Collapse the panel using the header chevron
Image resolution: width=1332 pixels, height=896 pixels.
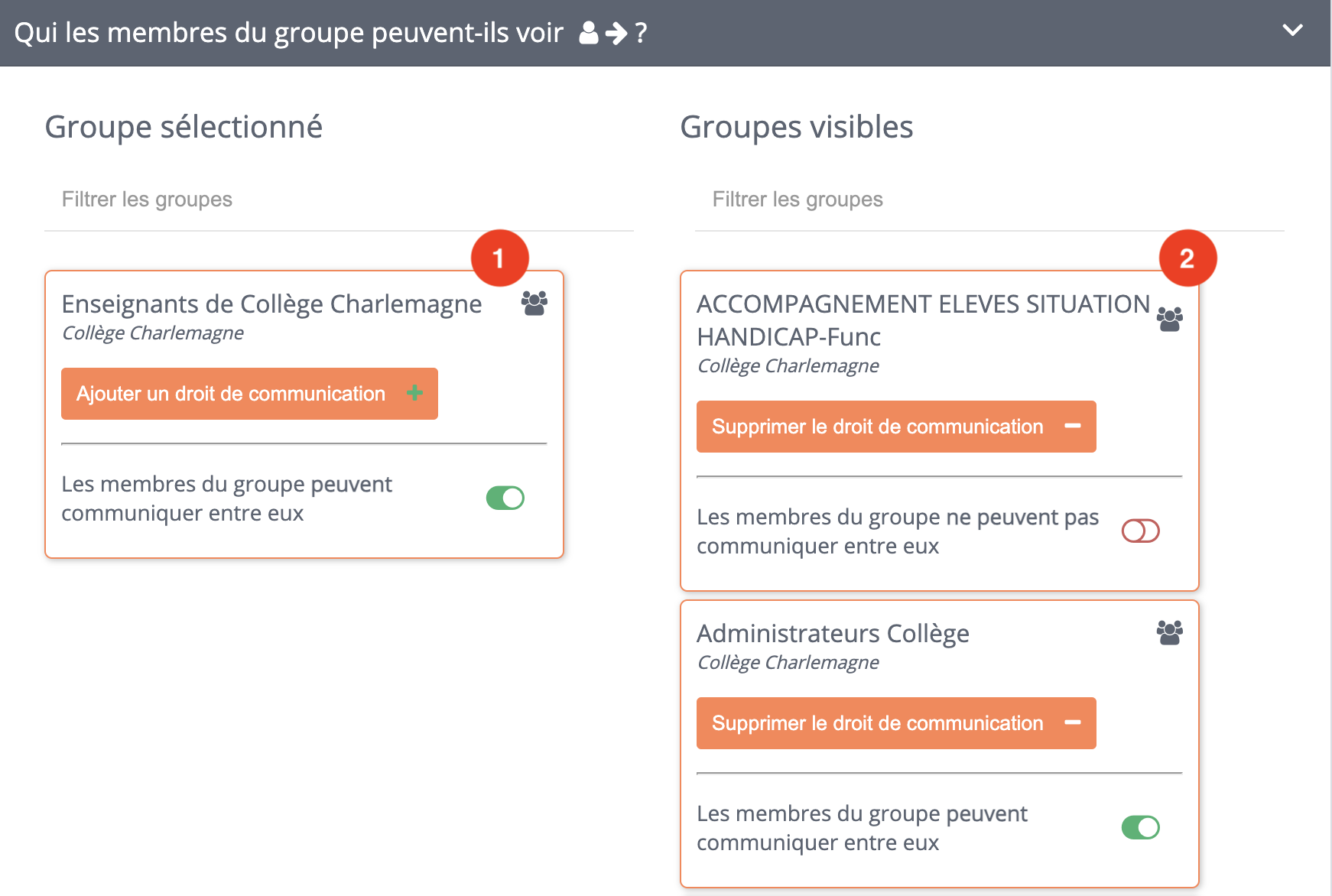point(1294,31)
